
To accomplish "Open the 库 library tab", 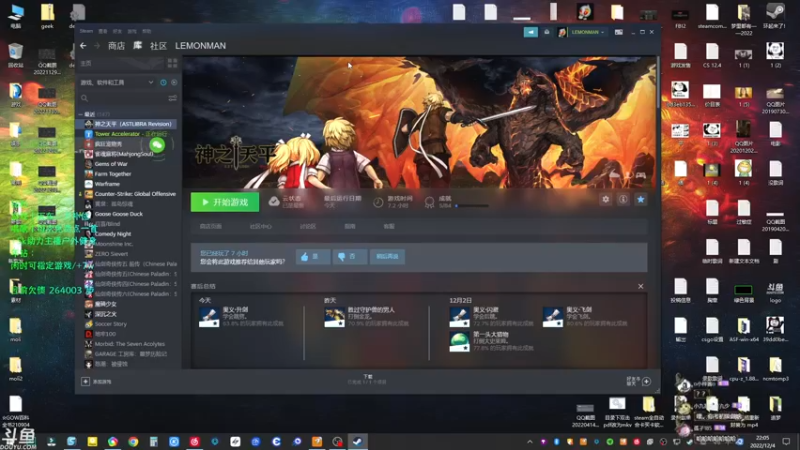I will (138, 45).
